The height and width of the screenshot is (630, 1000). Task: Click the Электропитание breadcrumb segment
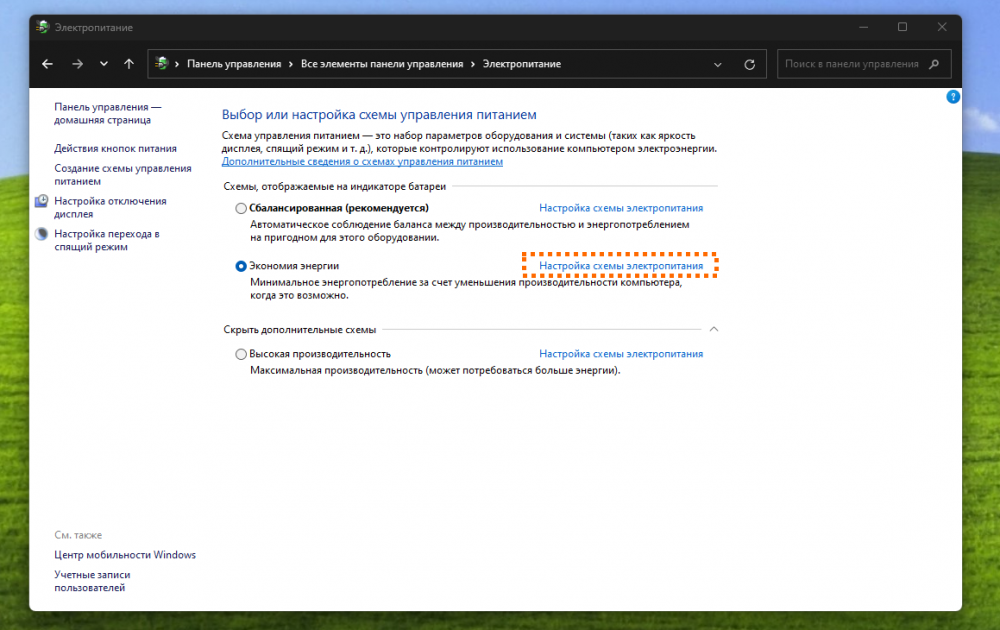pos(522,64)
